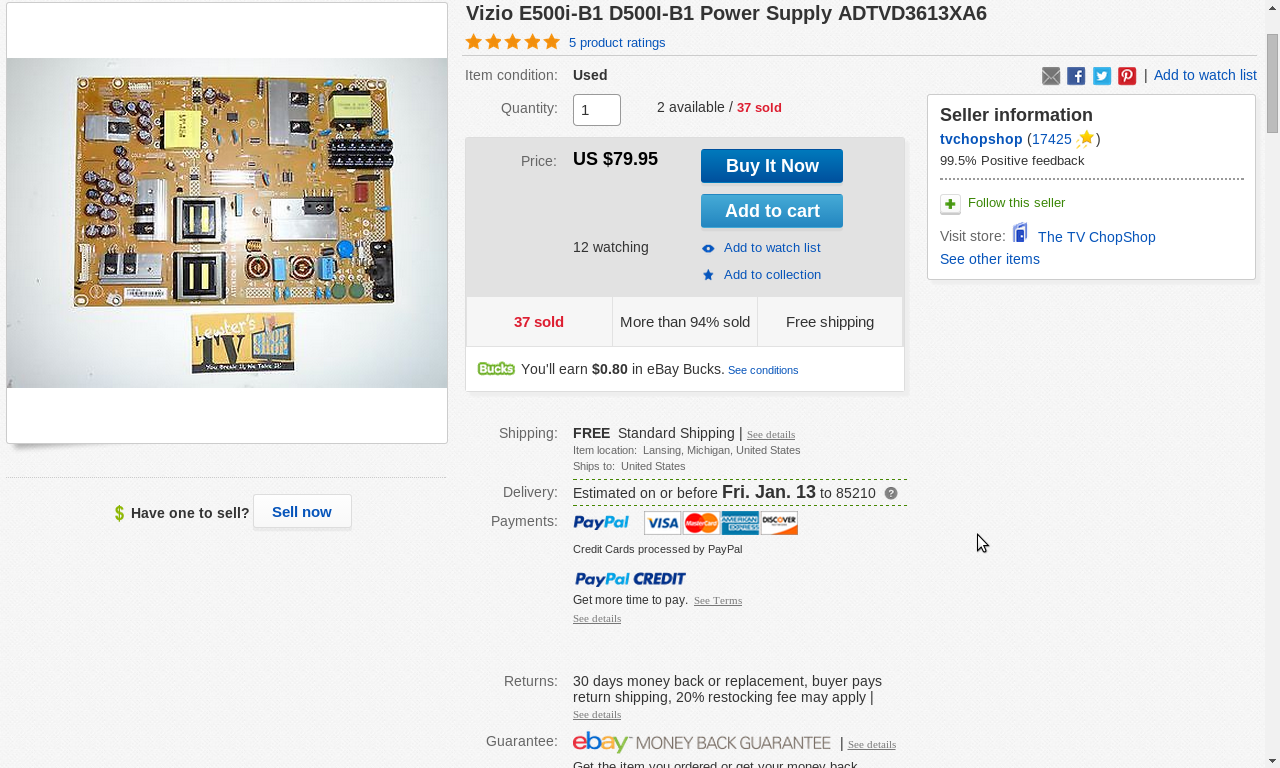
Task: Share listing via email icon
Action: 1051,76
